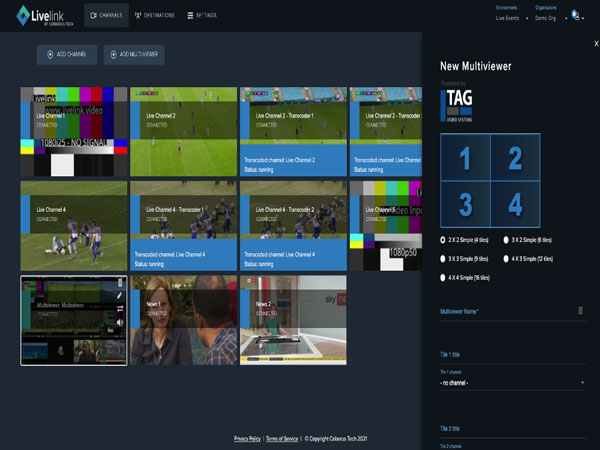Focus the Multiviewer Name input field

coord(513,311)
